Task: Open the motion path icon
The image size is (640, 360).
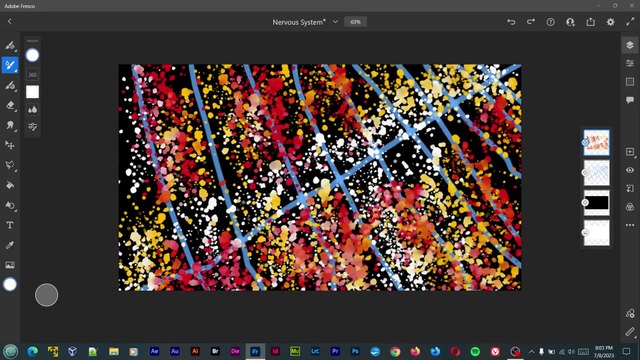Action: 630,313
